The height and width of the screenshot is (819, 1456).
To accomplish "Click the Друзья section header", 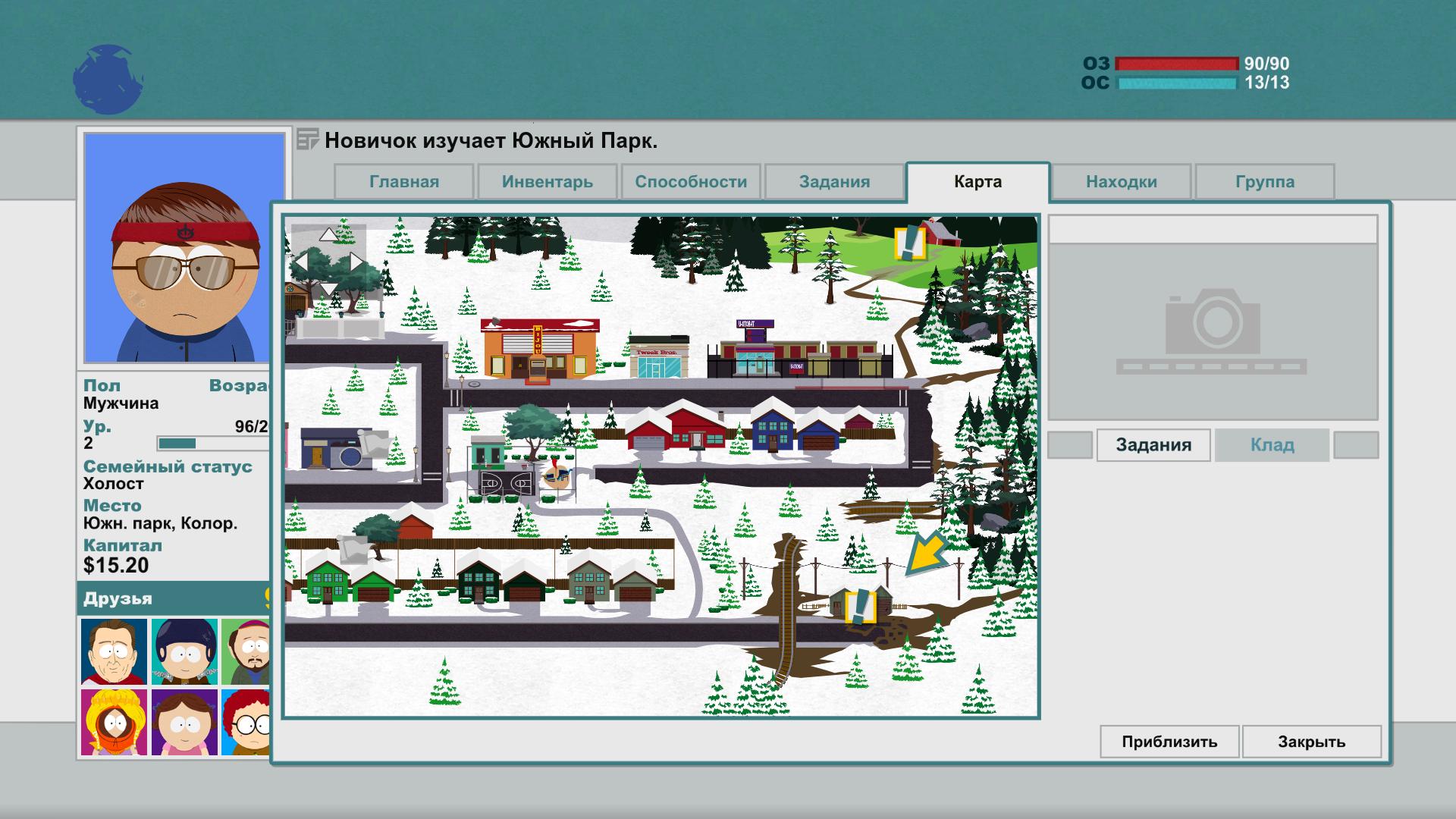I will click(x=174, y=598).
